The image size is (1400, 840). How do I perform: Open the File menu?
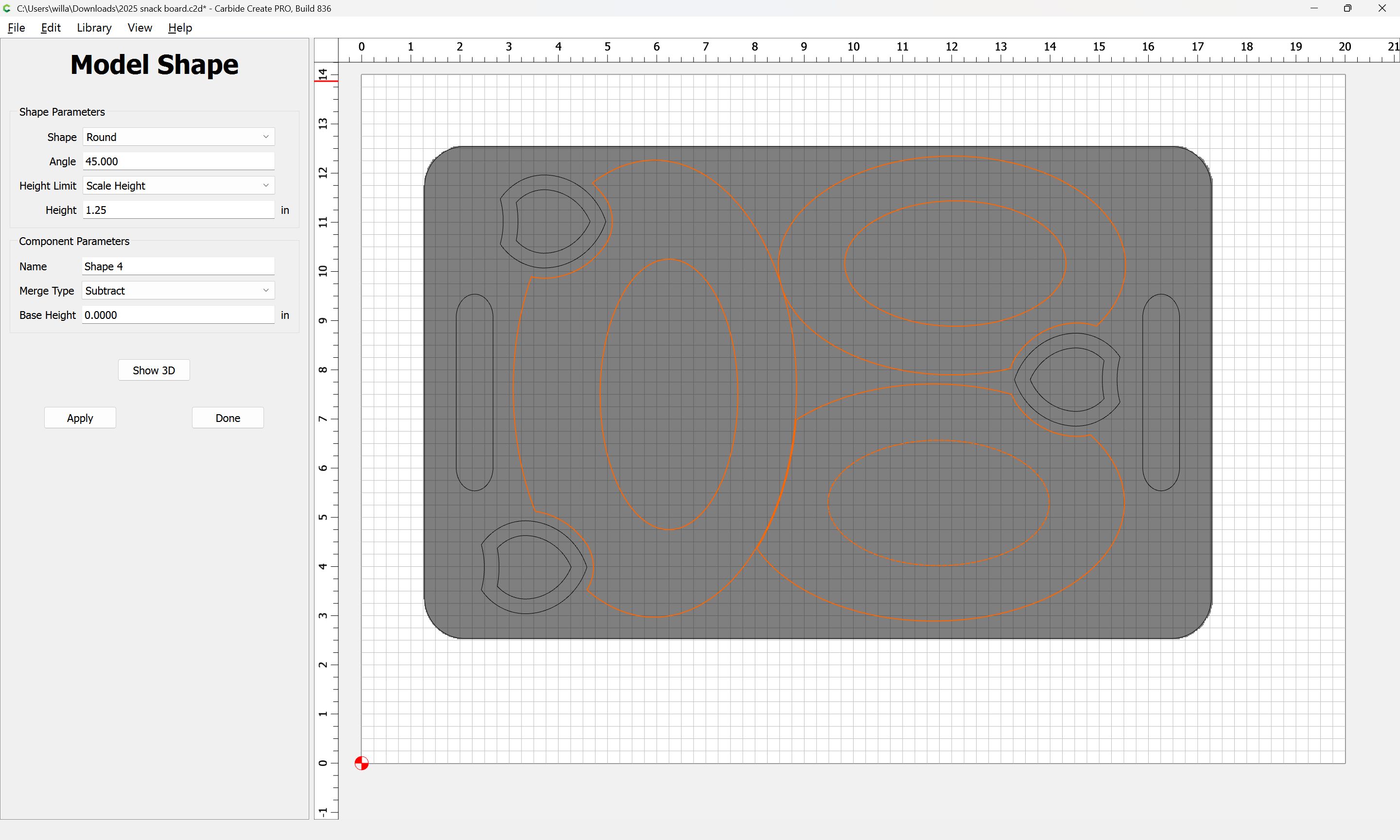(17, 28)
